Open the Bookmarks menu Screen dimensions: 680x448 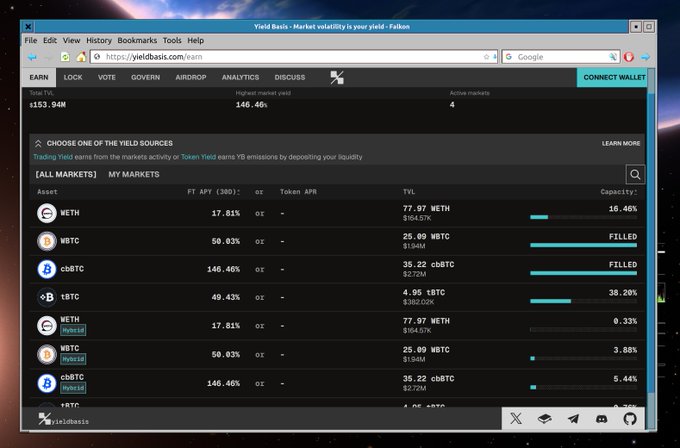click(x=137, y=40)
